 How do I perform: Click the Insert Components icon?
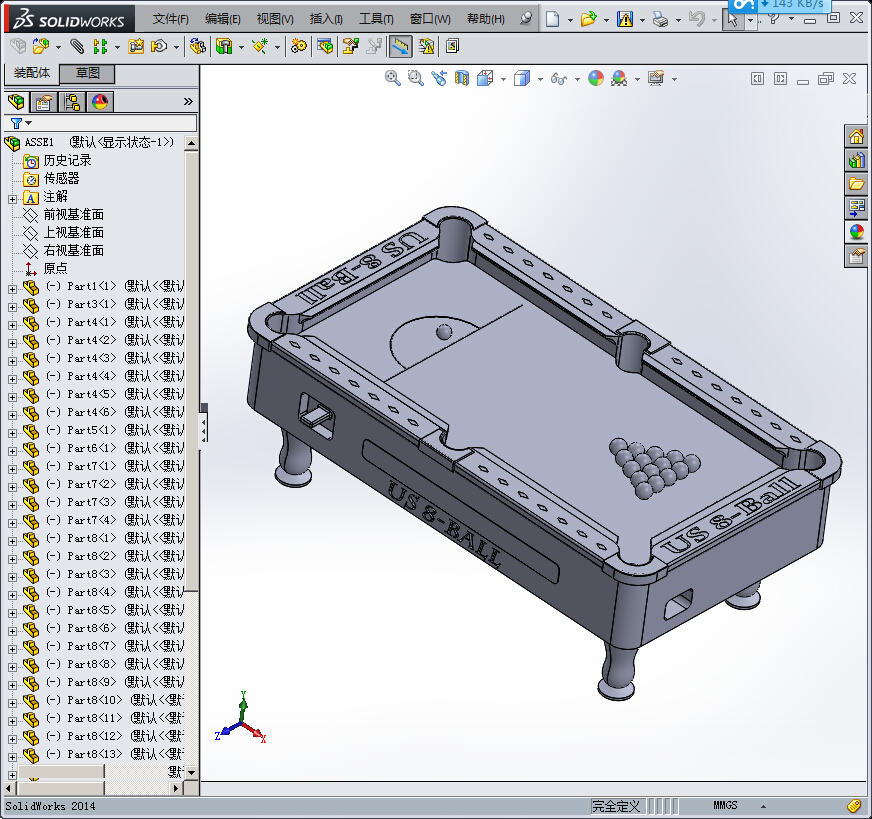pyautogui.click(x=41, y=46)
